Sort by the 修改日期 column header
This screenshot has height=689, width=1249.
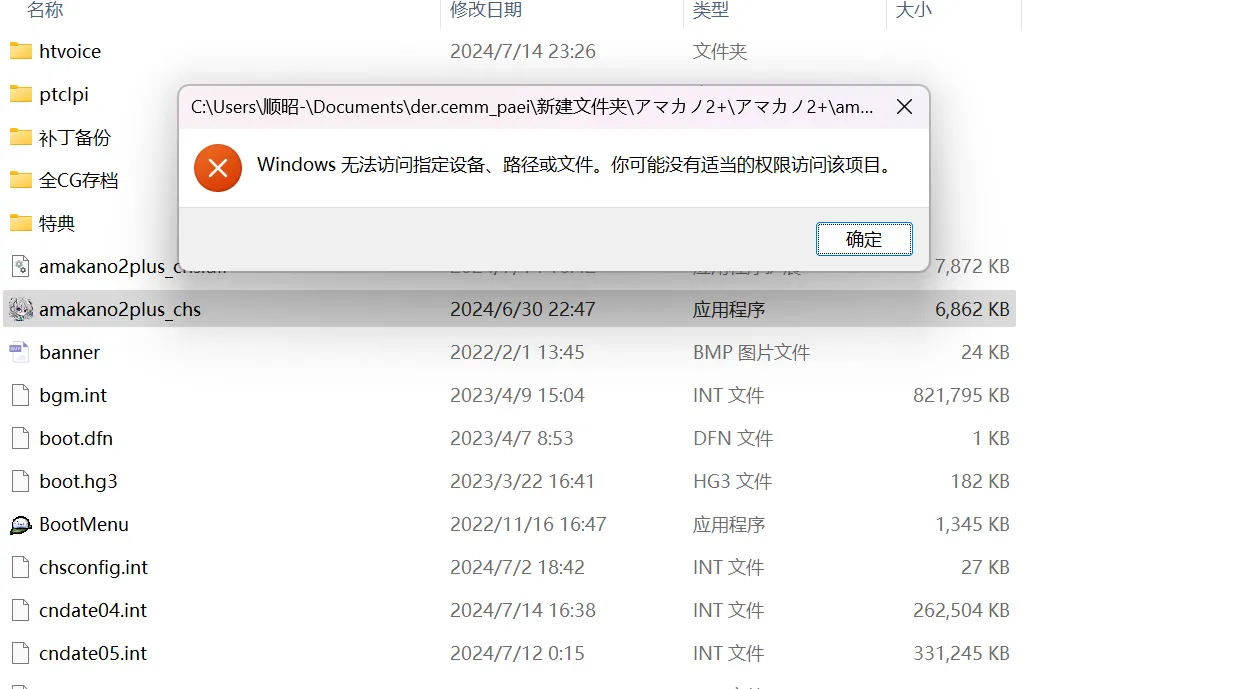[486, 10]
